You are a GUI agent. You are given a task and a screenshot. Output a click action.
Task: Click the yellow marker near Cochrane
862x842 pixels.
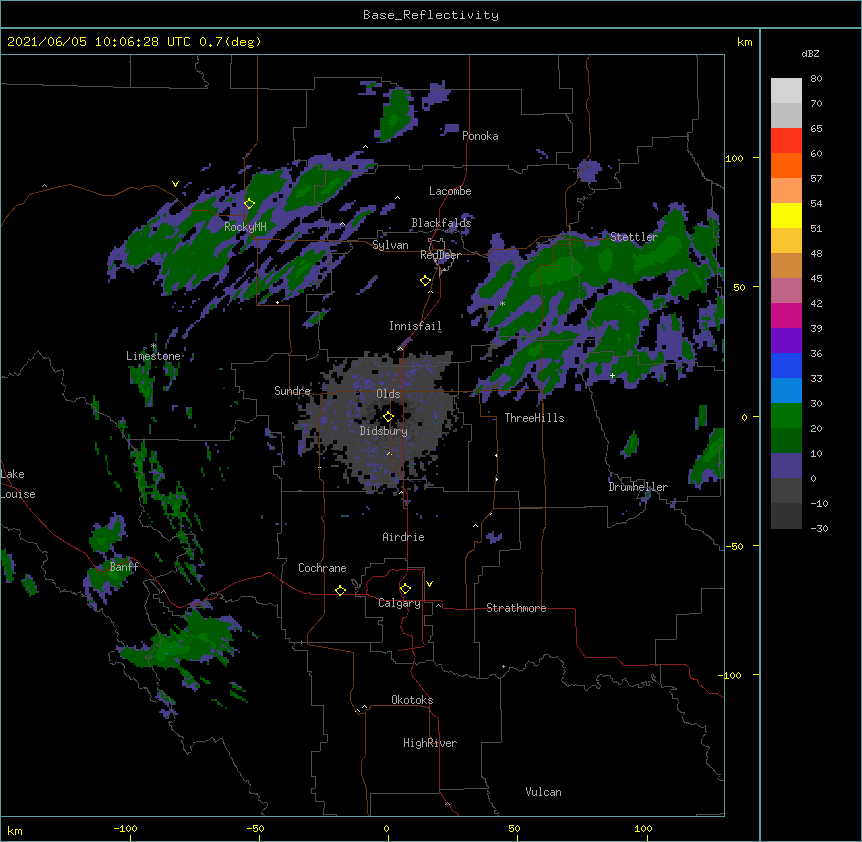pos(340,590)
